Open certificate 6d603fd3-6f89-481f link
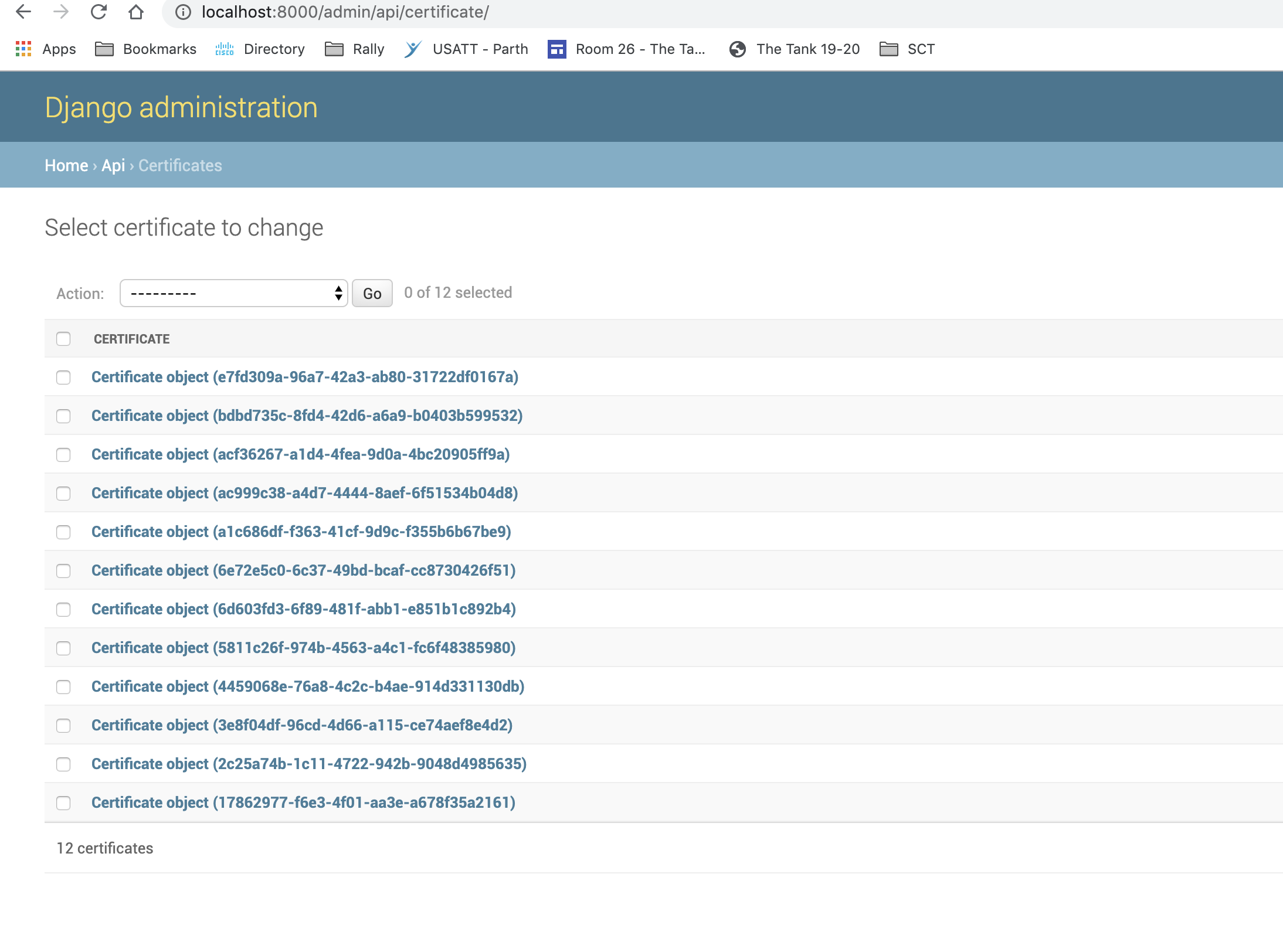Screen dimensions: 1283x952 coord(304,609)
